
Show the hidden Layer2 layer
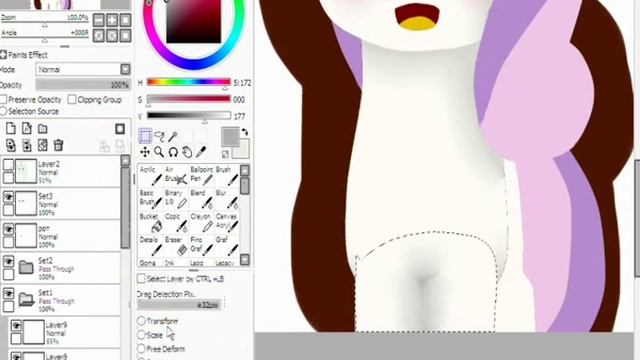(8, 165)
